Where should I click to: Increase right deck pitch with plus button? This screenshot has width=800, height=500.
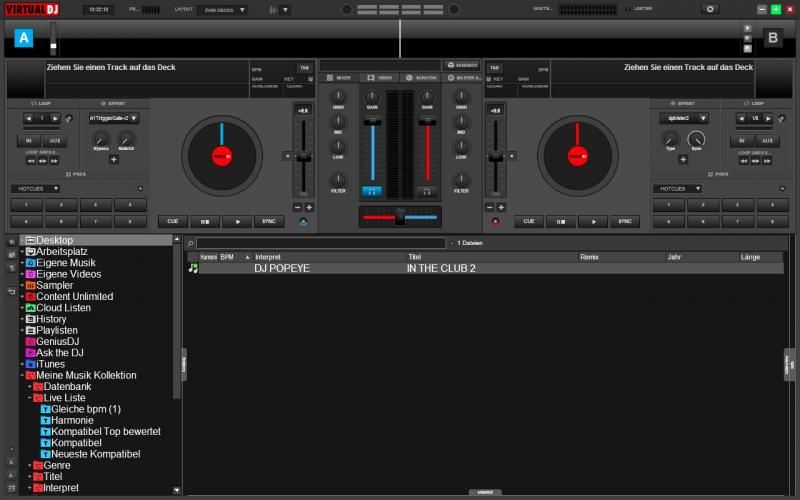(x=501, y=208)
